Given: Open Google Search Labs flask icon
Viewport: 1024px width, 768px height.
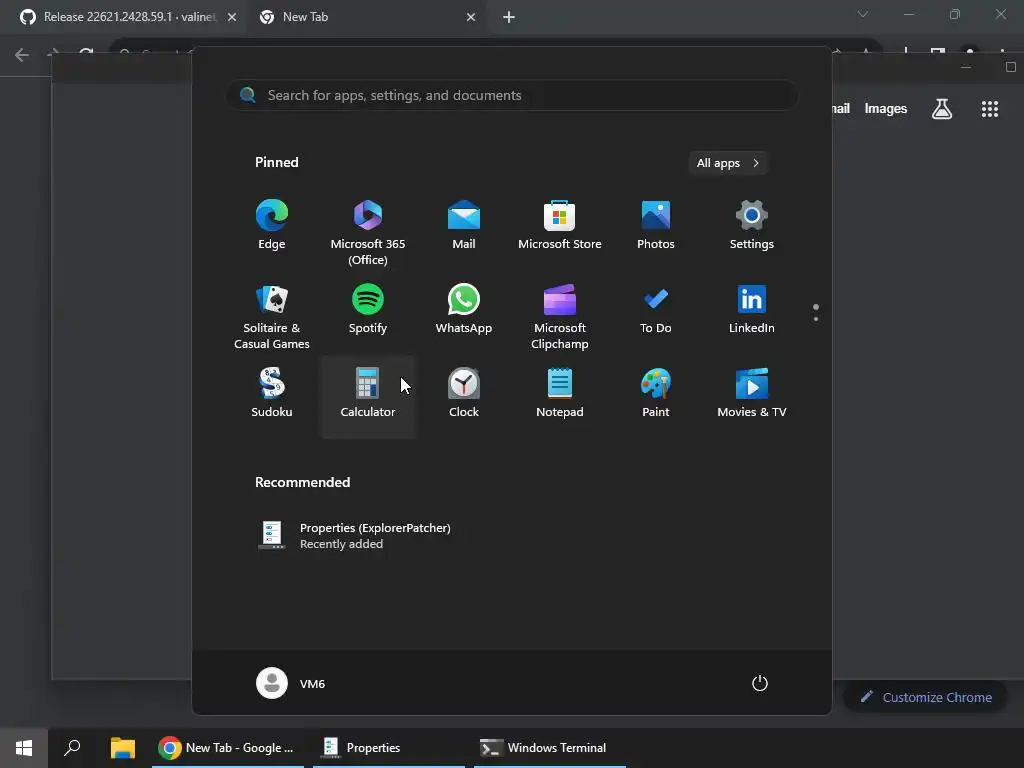Looking at the screenshot, I should [942, 108].
